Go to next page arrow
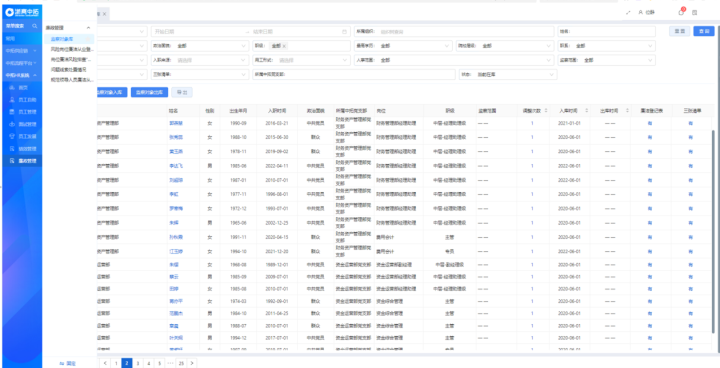Screen dimensions: 720x368 tap(192, 363)
